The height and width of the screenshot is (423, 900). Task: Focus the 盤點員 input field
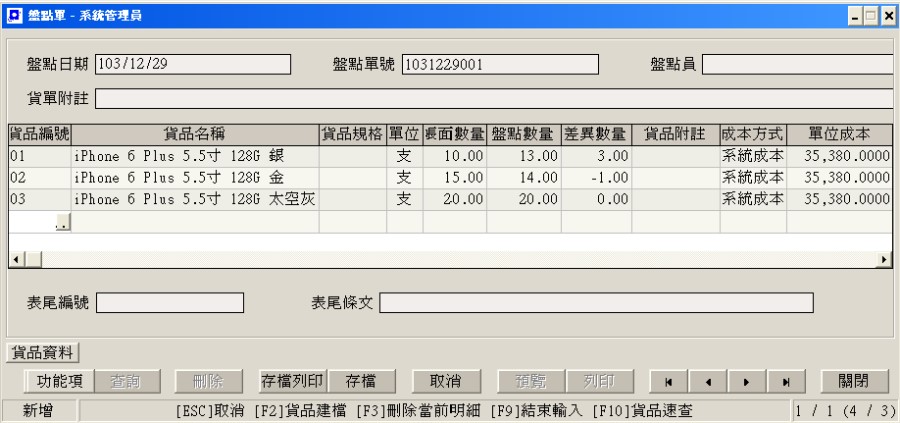coord(798,64)
